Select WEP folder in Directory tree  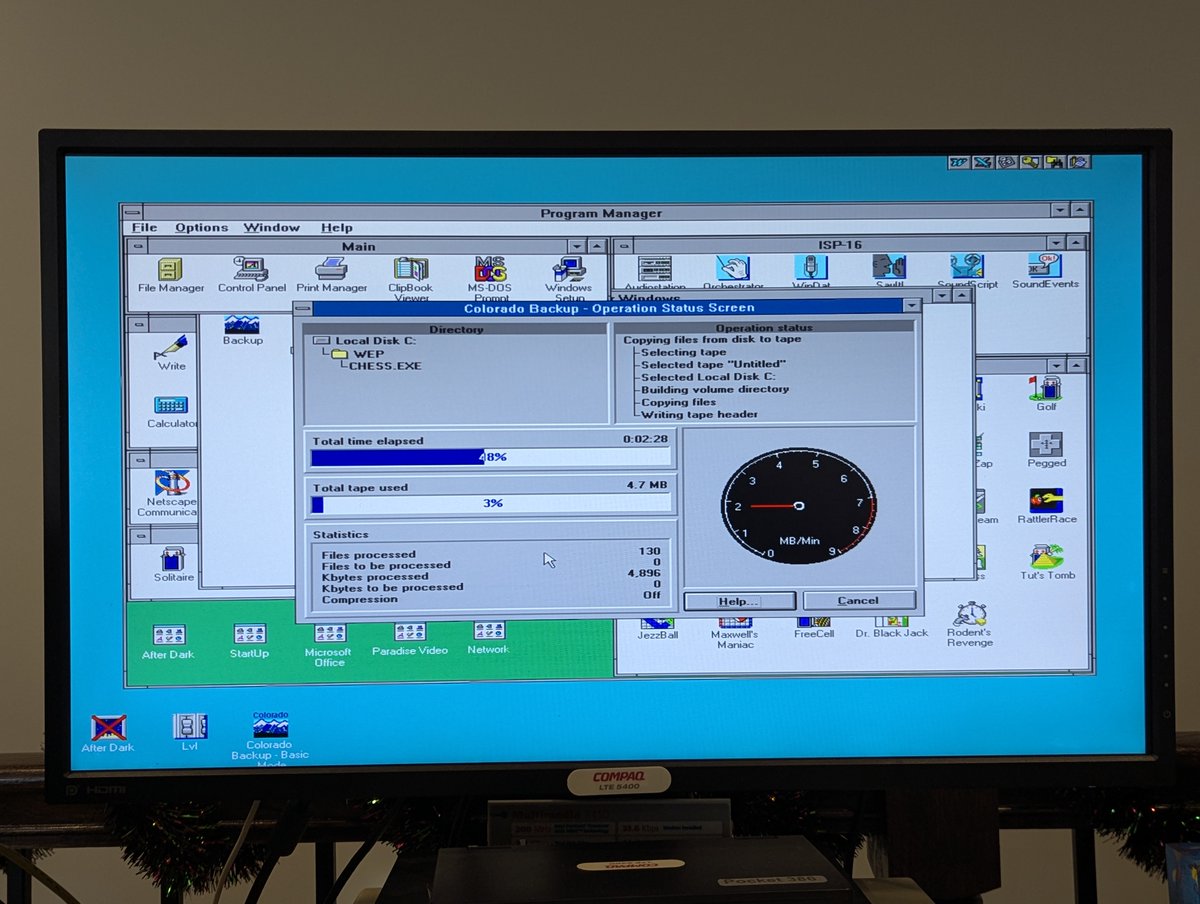[x=358, y=354]
